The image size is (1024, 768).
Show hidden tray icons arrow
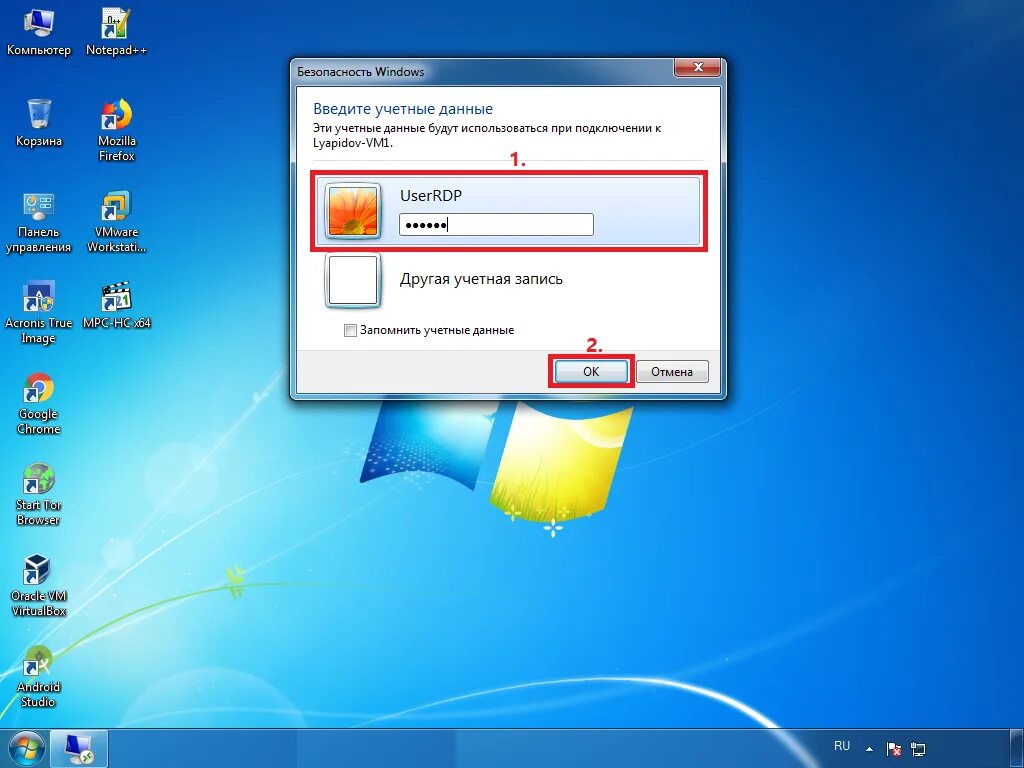869,749
